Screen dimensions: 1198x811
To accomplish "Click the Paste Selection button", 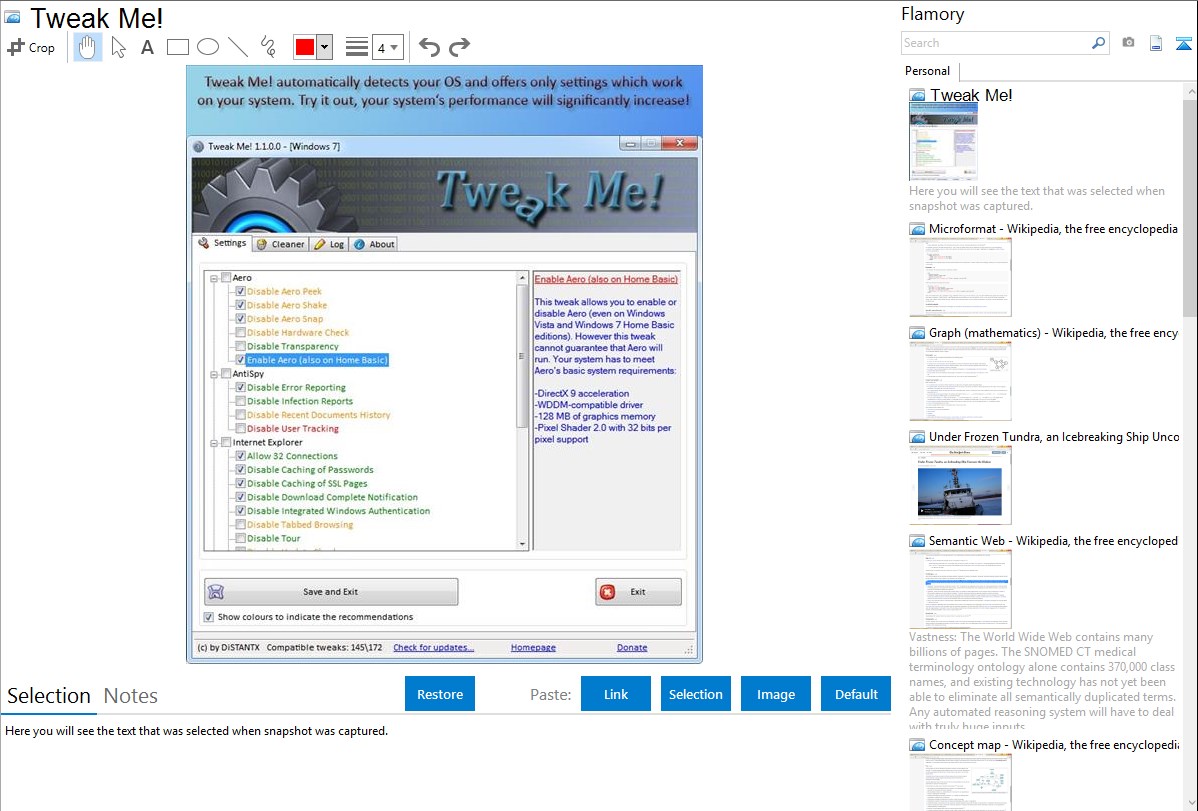I will pyautogui.click(x=696, y=694).
